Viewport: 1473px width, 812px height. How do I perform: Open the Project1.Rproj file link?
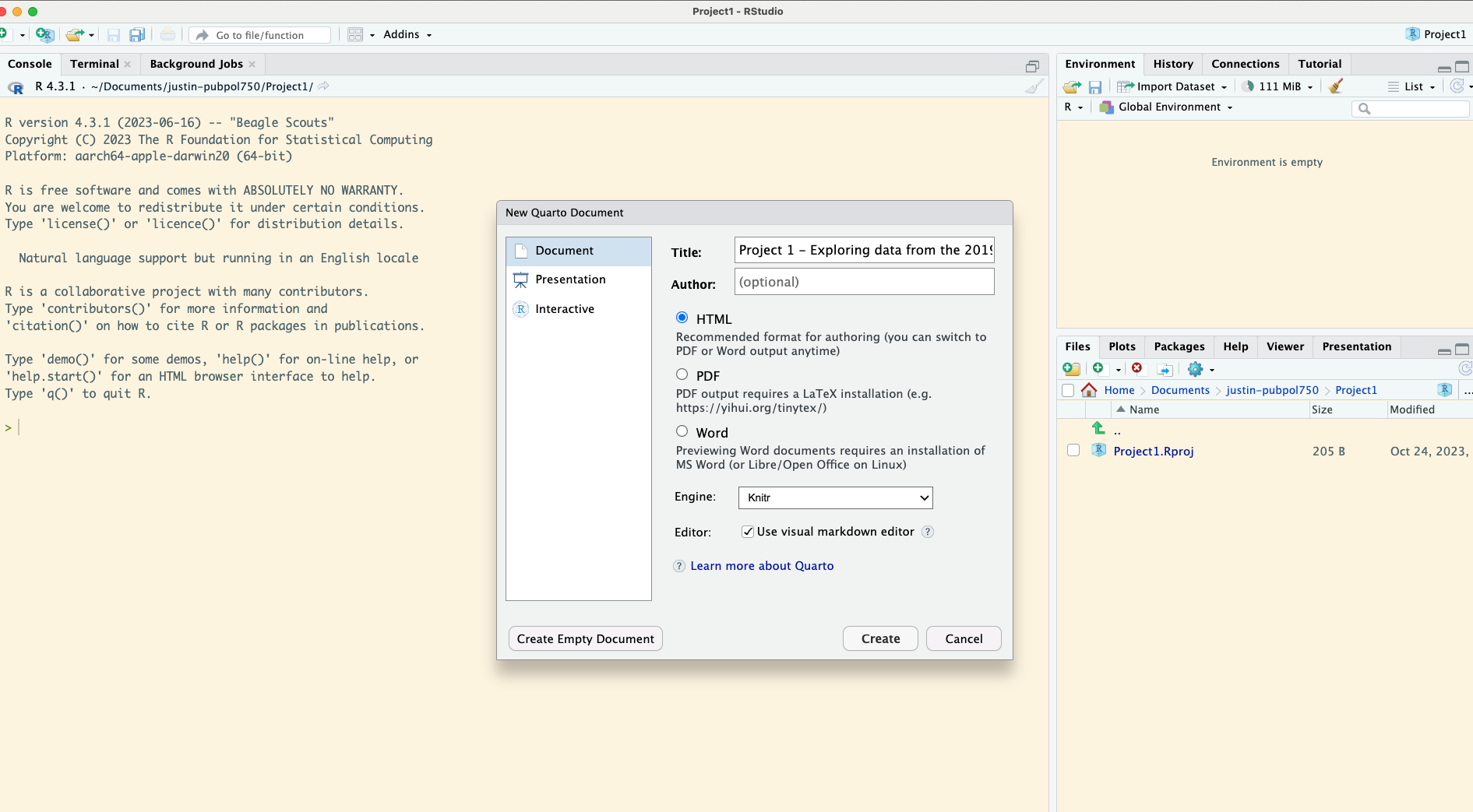[x=1153, y=451]
